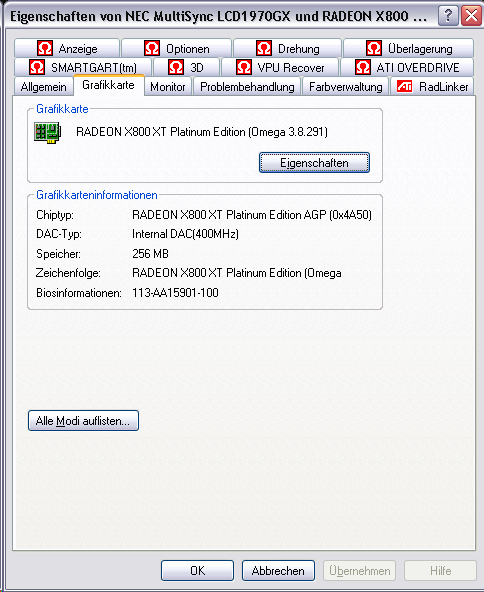Switch to the Monitor tab
The width and height of the screenshot is (484, 592).
[168, 87]
